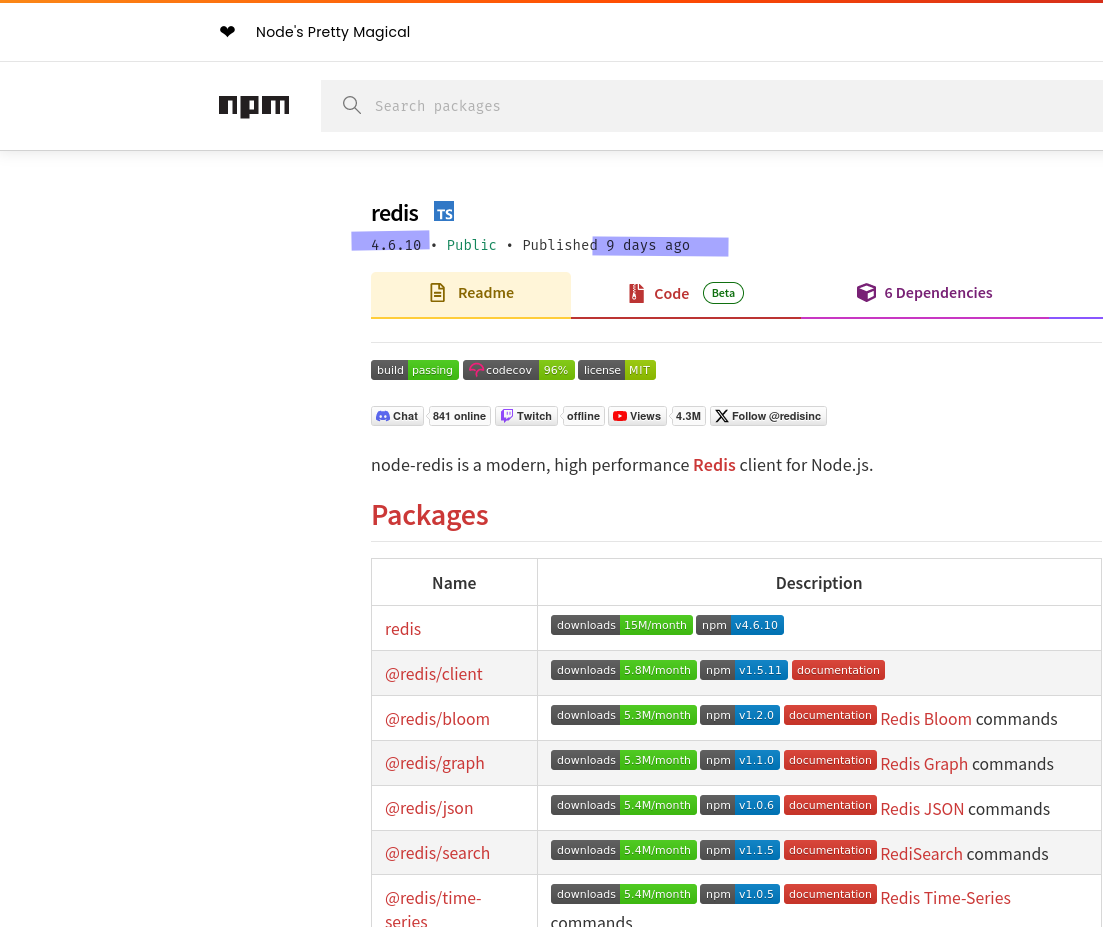Click Follow @redisinc on X badge
This screenshot has width=1103, height=927.
(x=768, y=416)
